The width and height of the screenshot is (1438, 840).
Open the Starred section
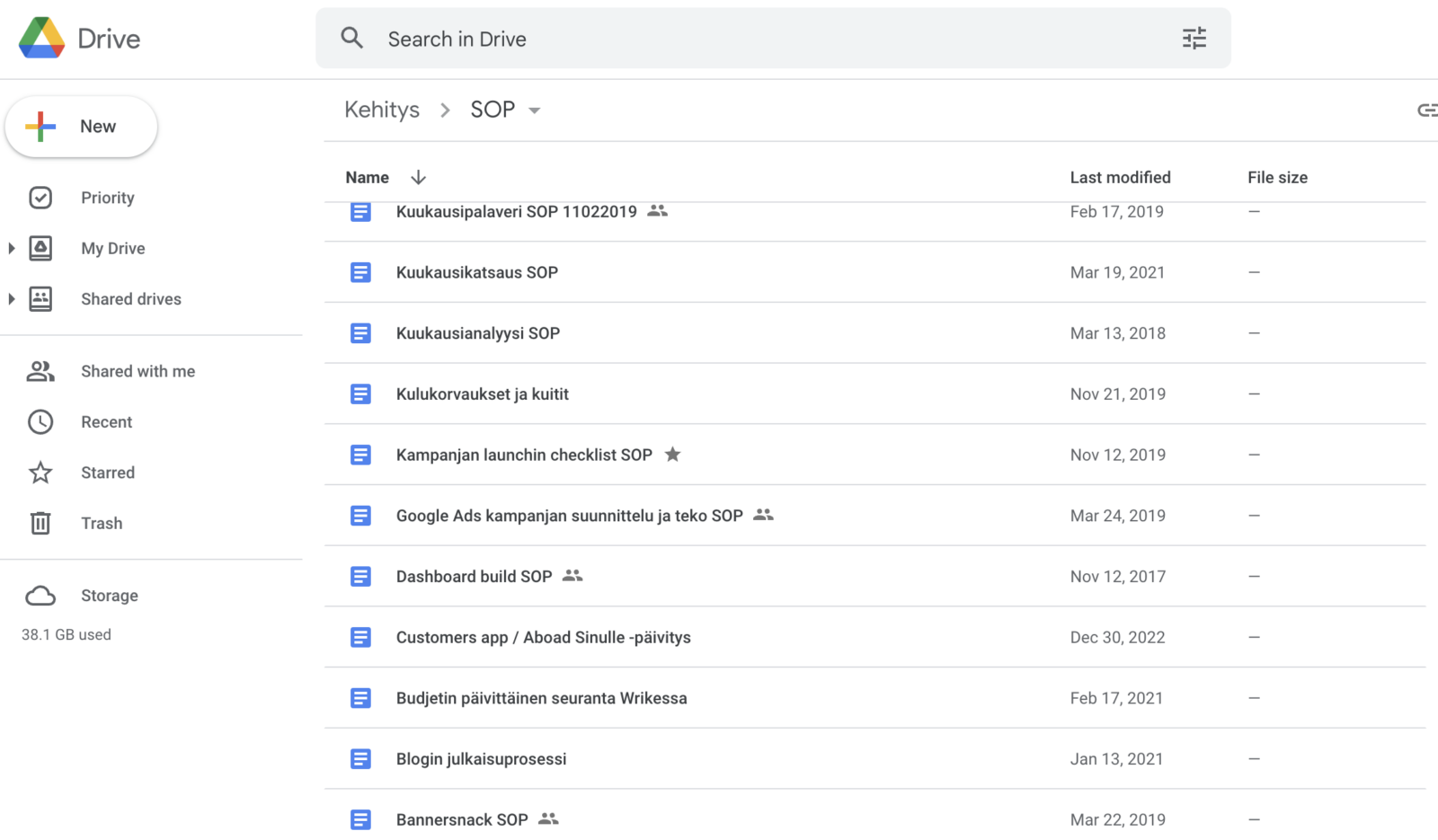click(x=107, y=473)
